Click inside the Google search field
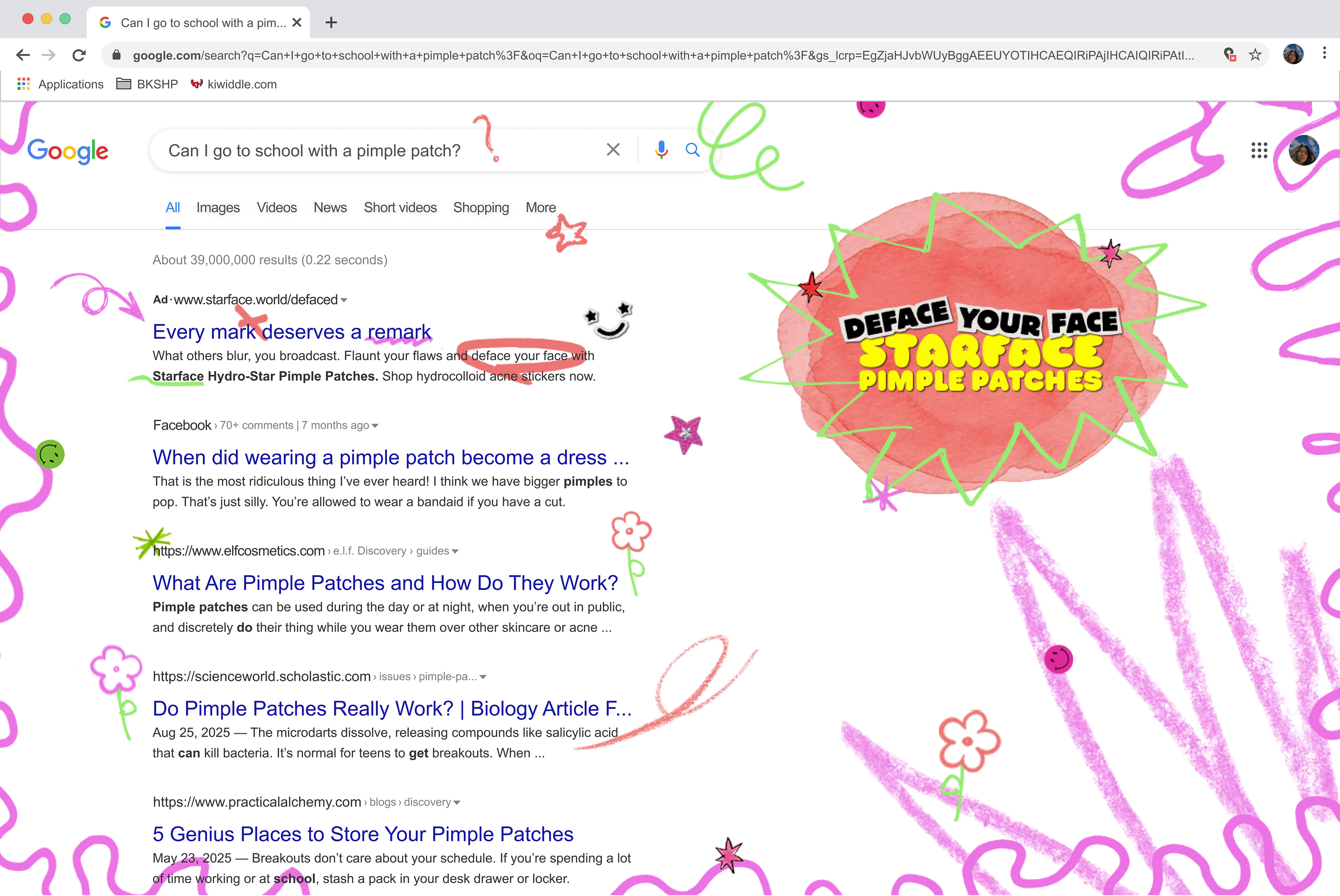This screenshot has width=1340, height=896. tap(343, 150)
